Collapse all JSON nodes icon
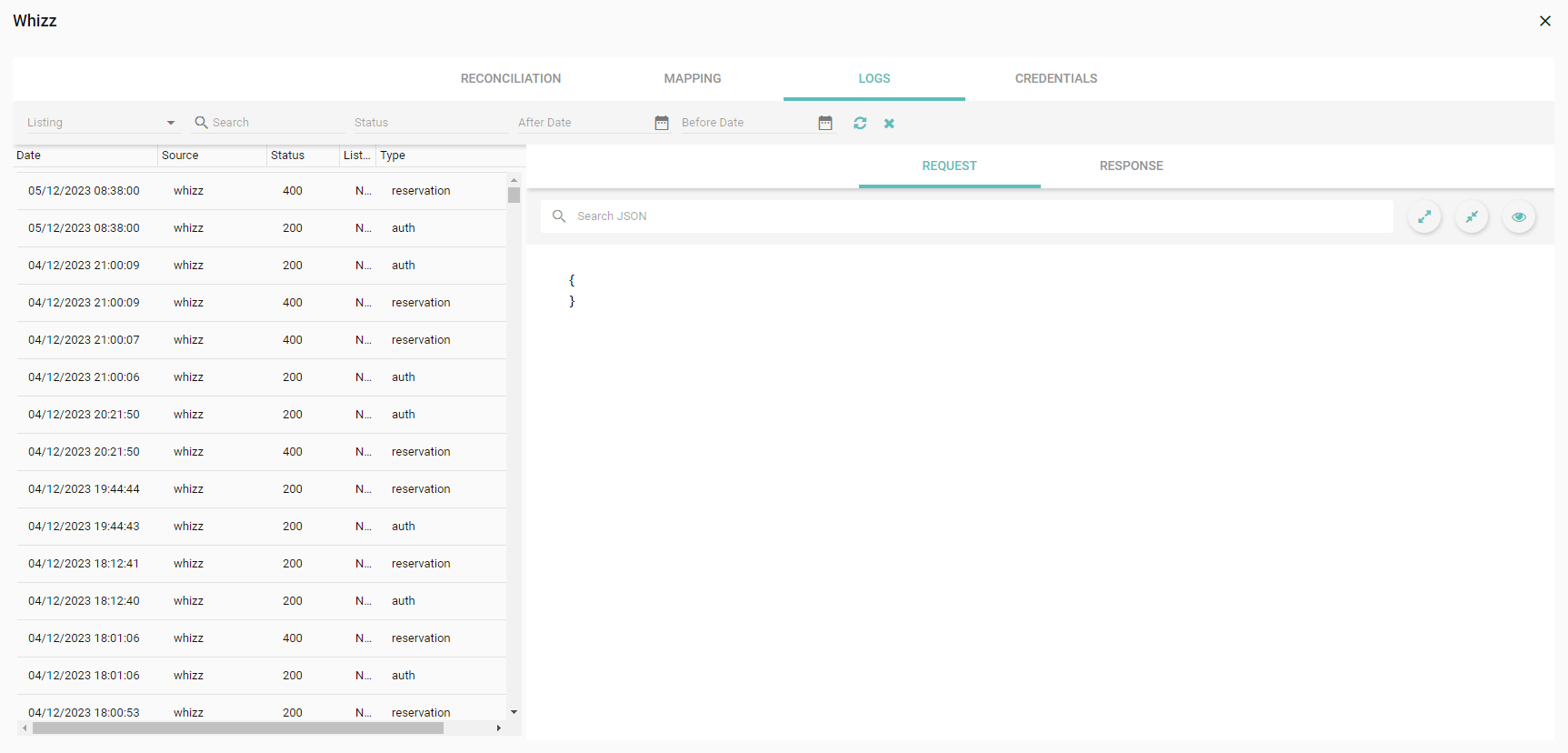Screen dimensions: 1568x753 click(1472, 216)
